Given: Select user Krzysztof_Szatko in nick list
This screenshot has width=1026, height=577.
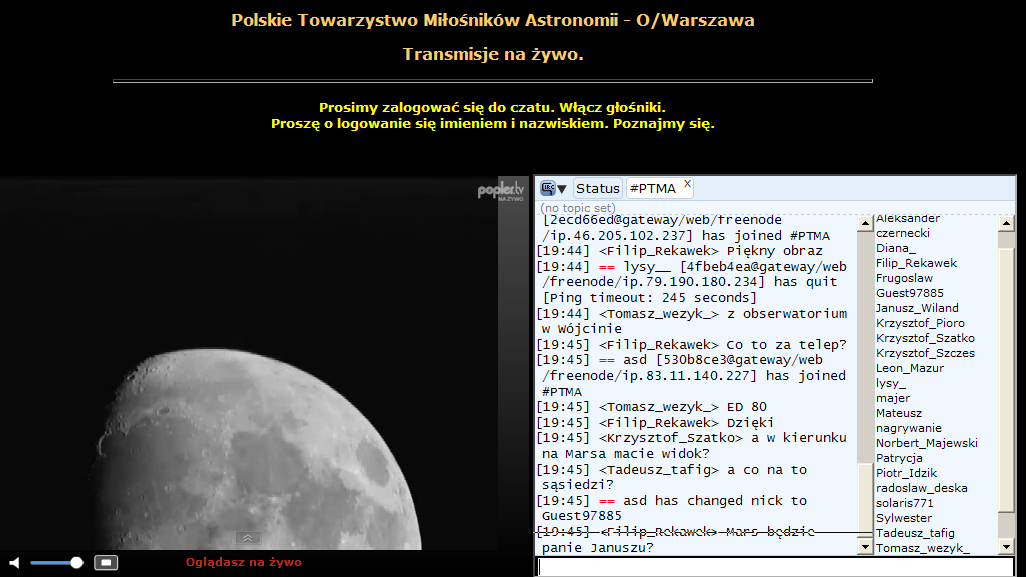Looking at the screenshot, I should 925,338.
